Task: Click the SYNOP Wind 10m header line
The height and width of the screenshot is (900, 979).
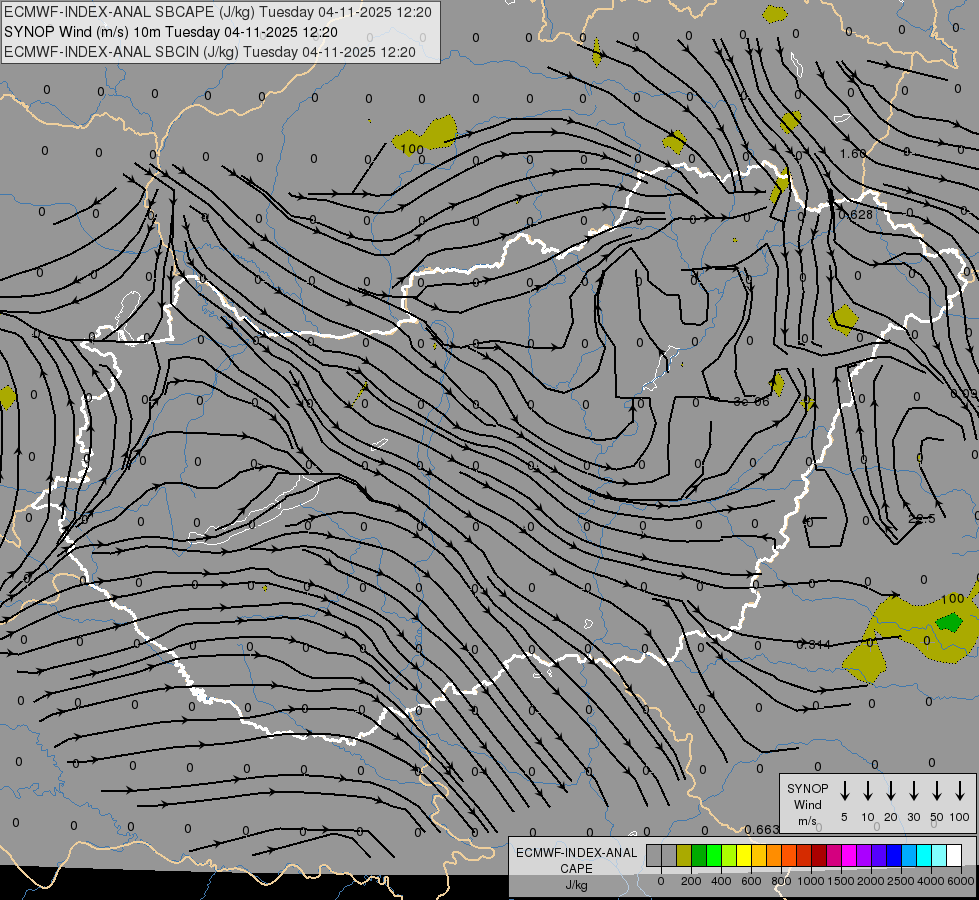Action: click(x=170, y=32)
